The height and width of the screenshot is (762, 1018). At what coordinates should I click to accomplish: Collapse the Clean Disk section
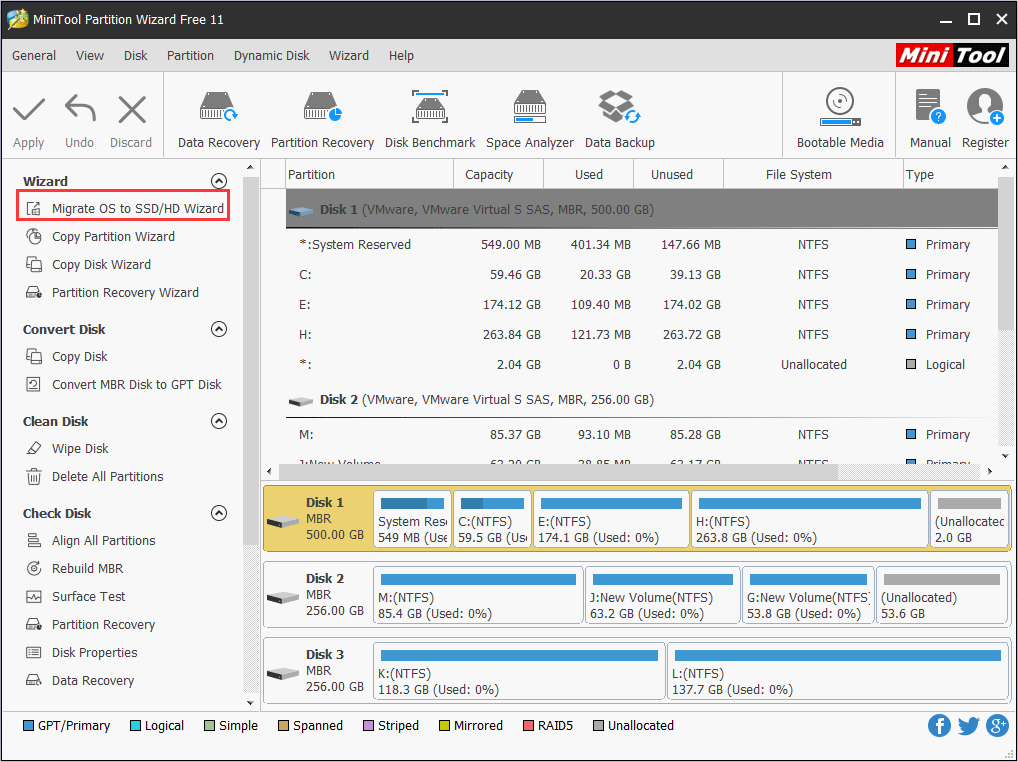[219, 421]
